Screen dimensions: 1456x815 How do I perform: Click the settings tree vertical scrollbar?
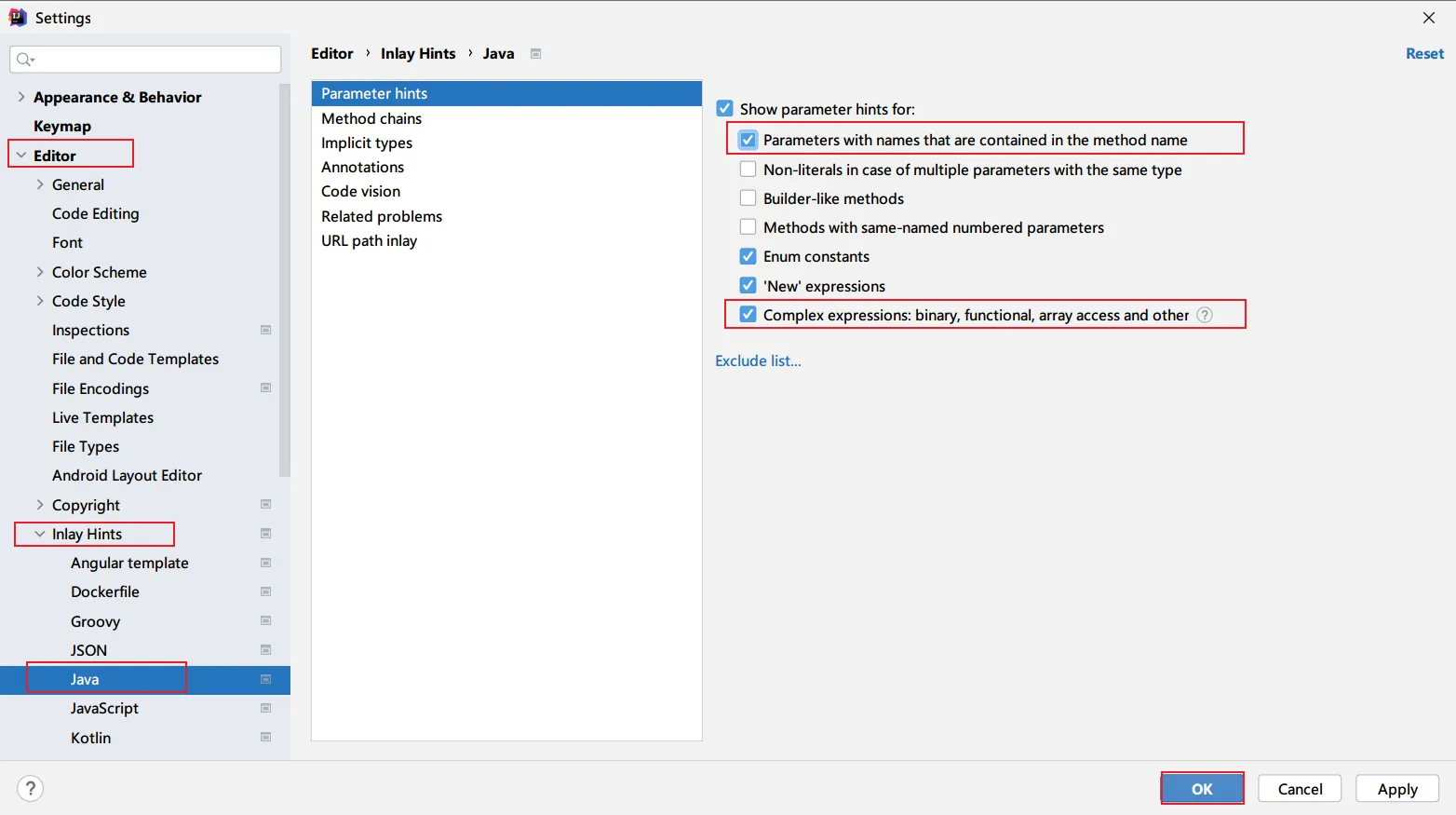(x=285, y=279)
